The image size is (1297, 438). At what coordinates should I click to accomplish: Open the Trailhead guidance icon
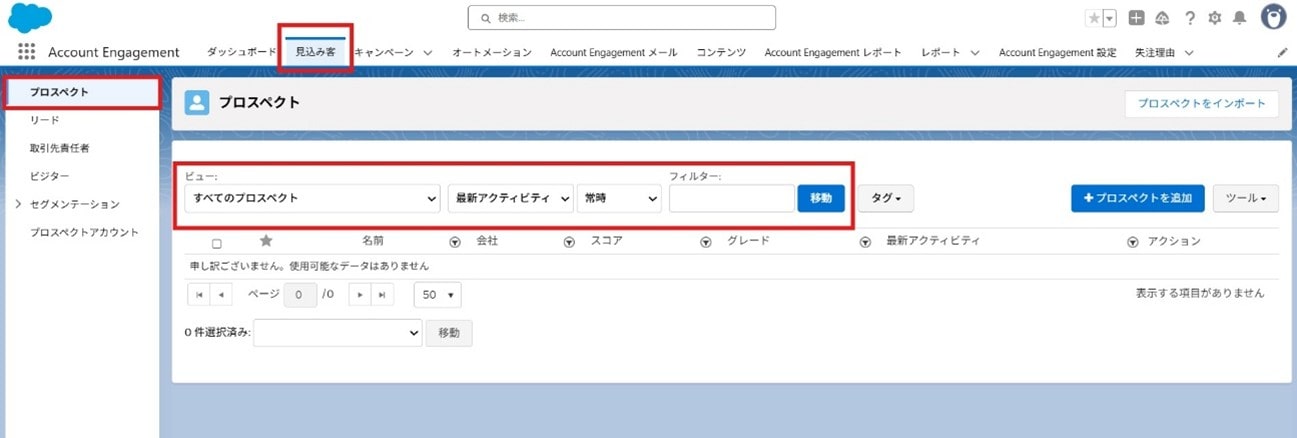click(x=1163, y=18)
